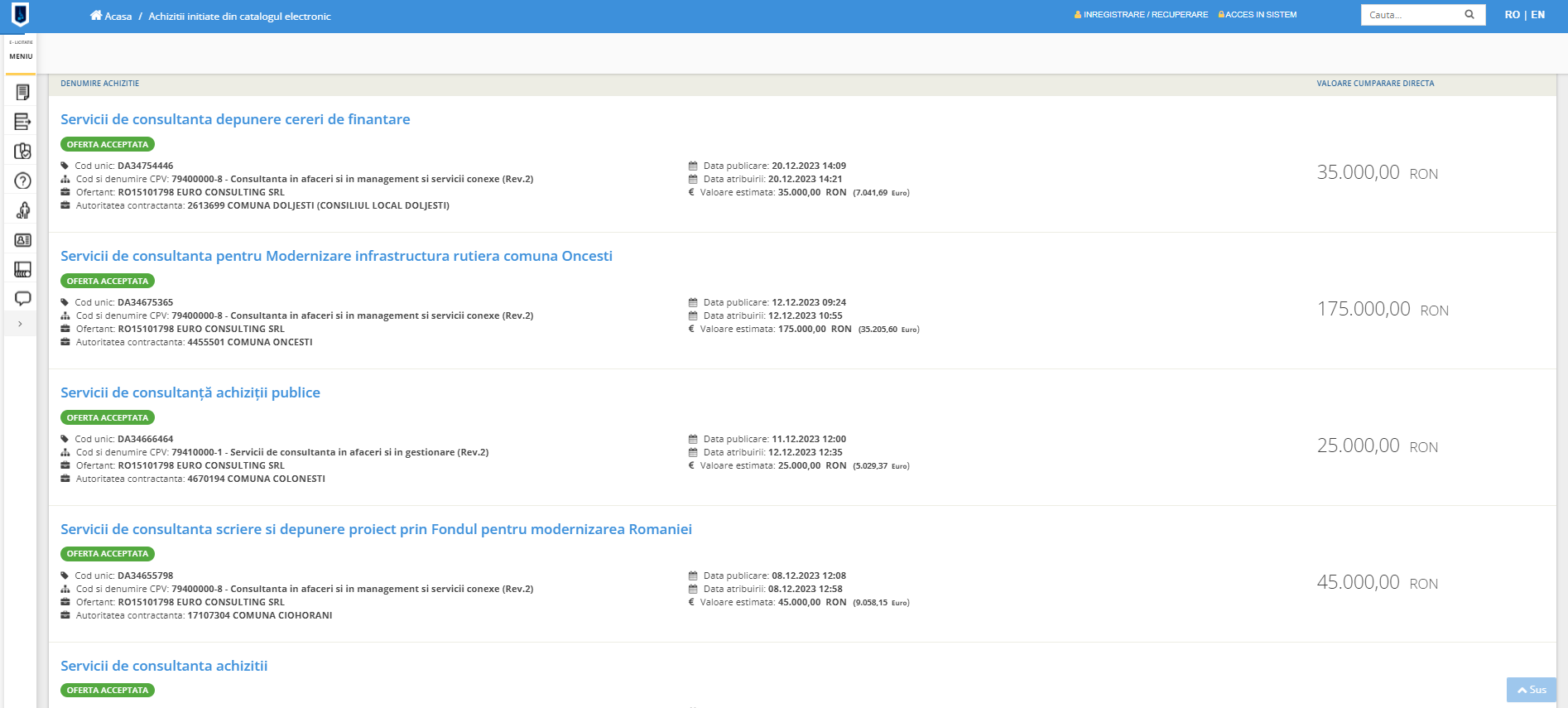The width and height of the screenshot is (1568, 708).
Task: Click OFERTA ACCEPTATA badge for DA34675365
Action: 108,281
